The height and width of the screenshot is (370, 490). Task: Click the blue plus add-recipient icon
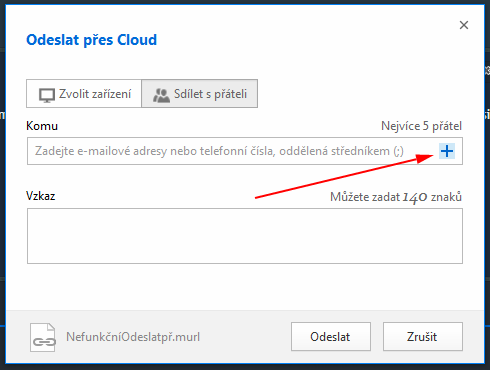tap(447, 151)
